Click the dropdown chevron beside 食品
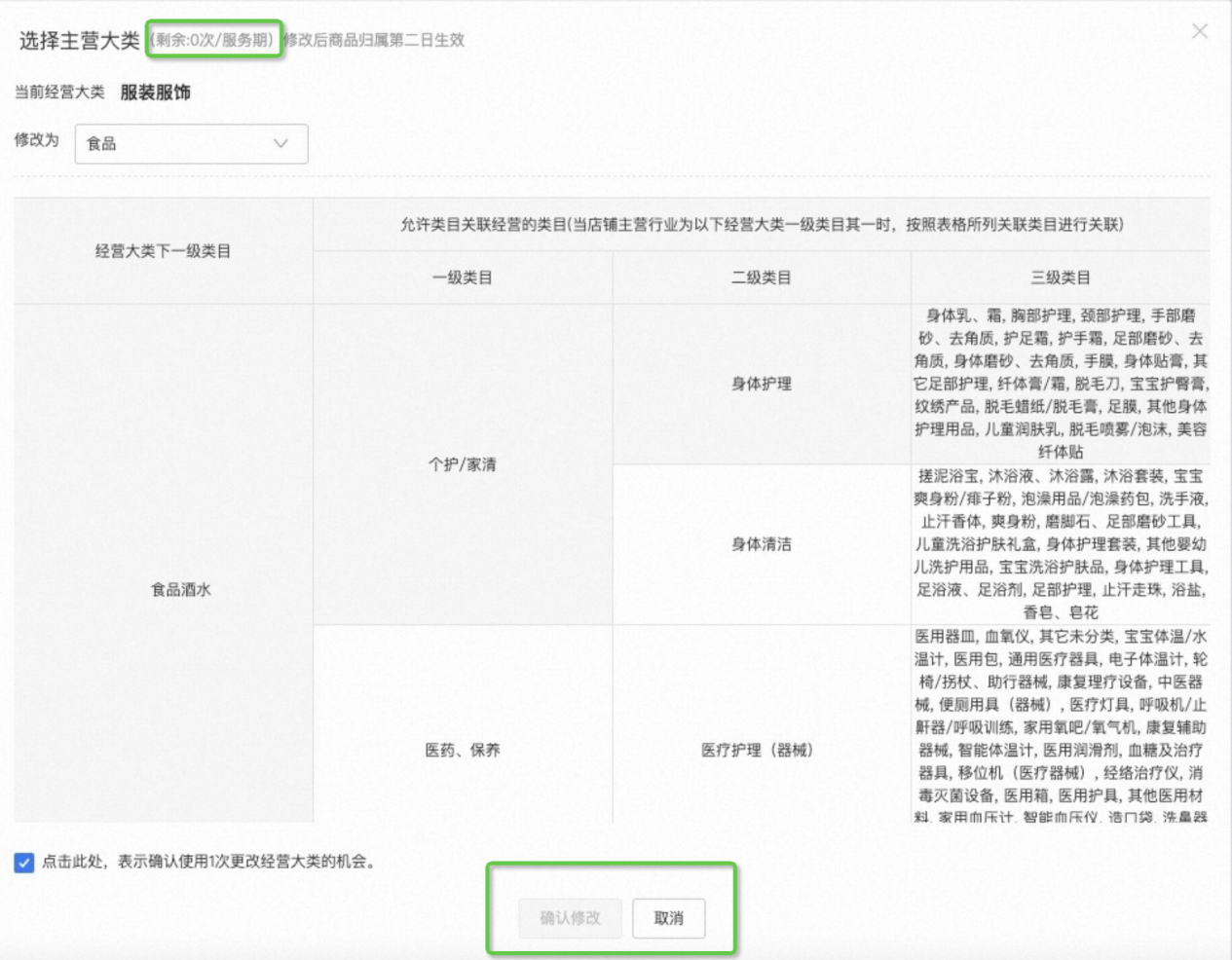The image size is (1232, 960). (280, 143)
